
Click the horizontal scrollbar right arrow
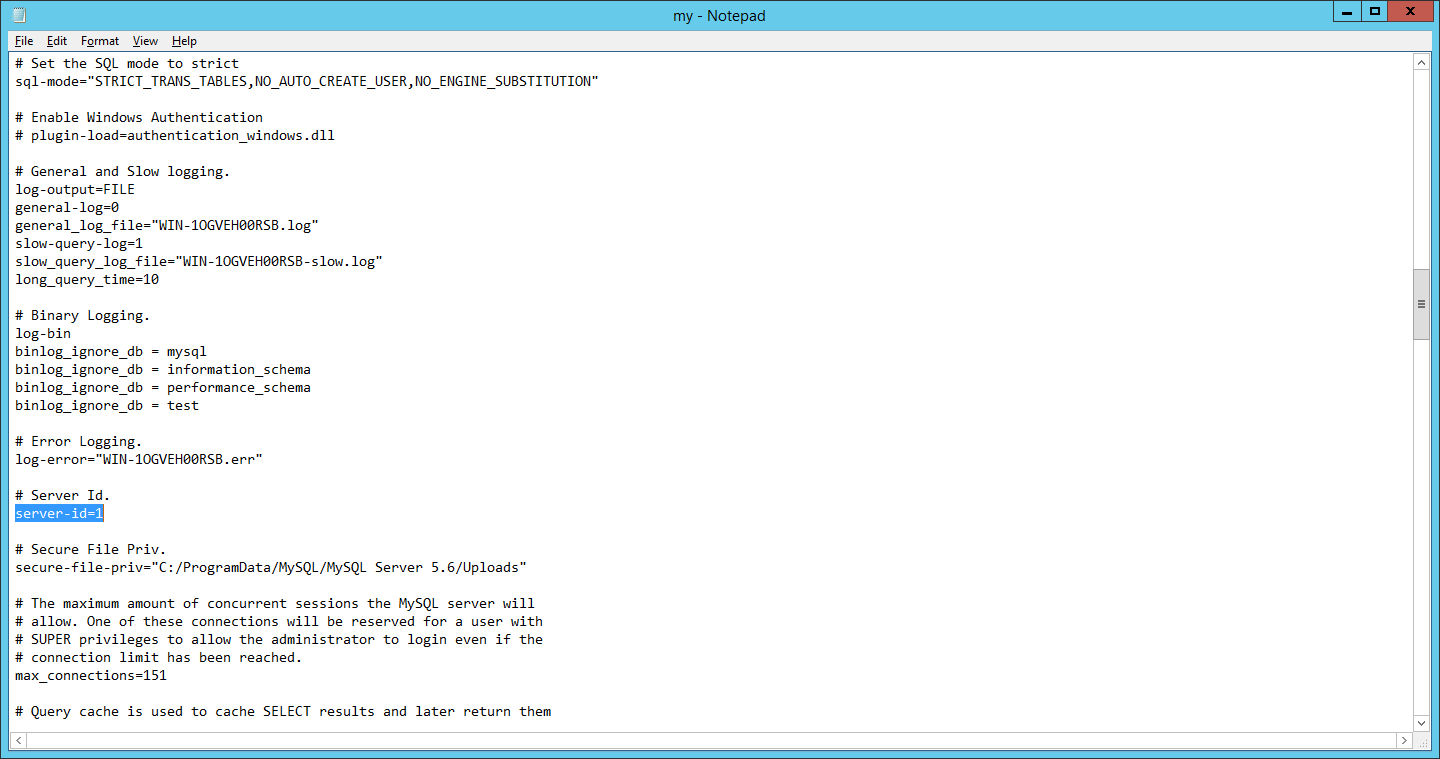coord(1404,740)
